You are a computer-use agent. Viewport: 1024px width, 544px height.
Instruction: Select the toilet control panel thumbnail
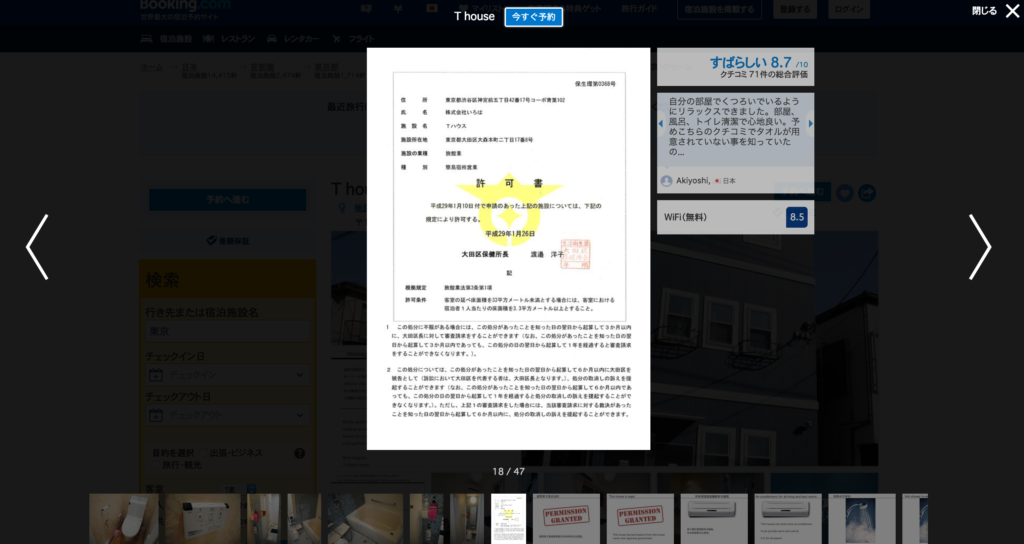[203, 518]
